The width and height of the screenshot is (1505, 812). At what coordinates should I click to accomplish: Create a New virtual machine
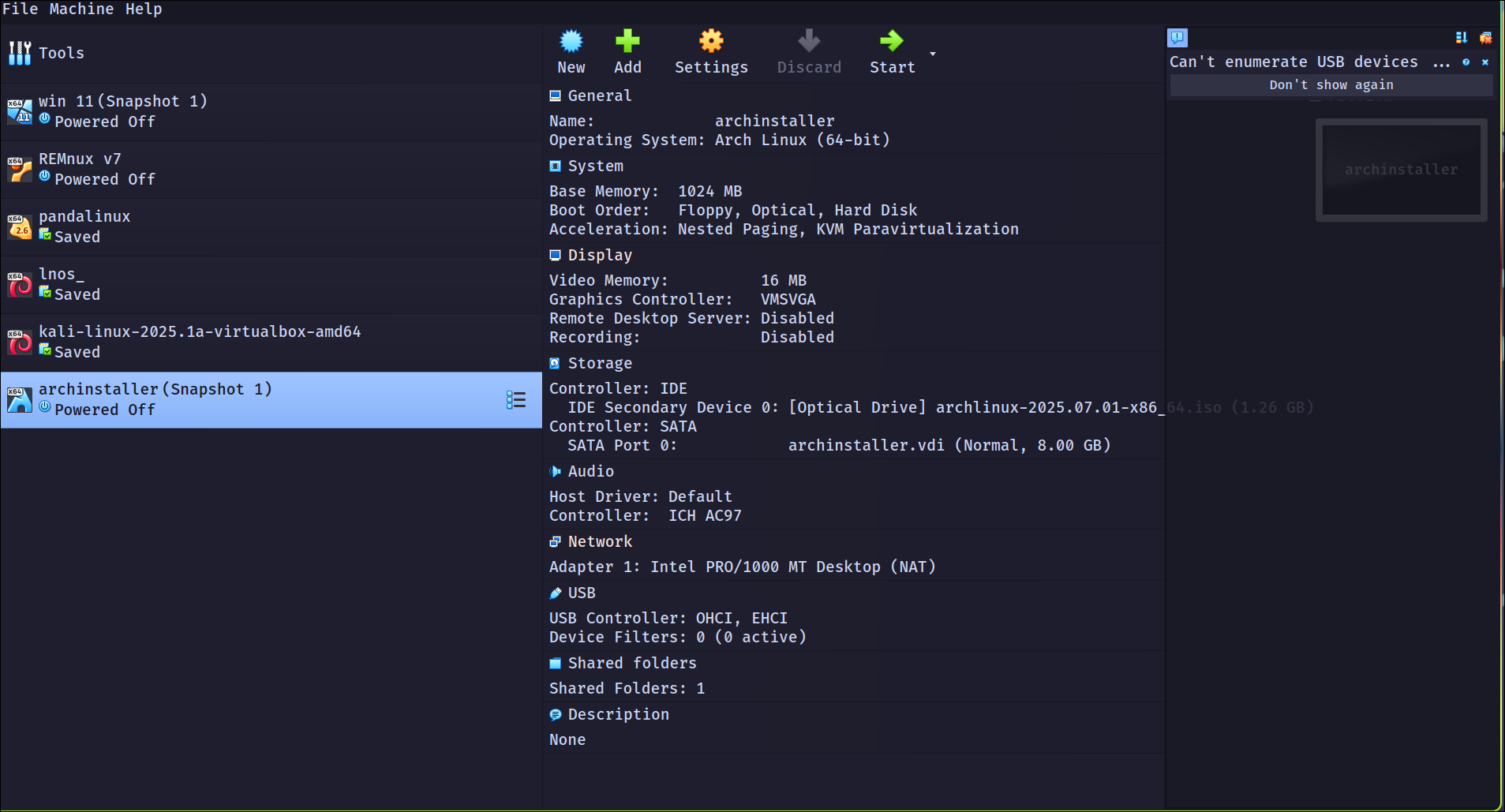tap(571, 52)
